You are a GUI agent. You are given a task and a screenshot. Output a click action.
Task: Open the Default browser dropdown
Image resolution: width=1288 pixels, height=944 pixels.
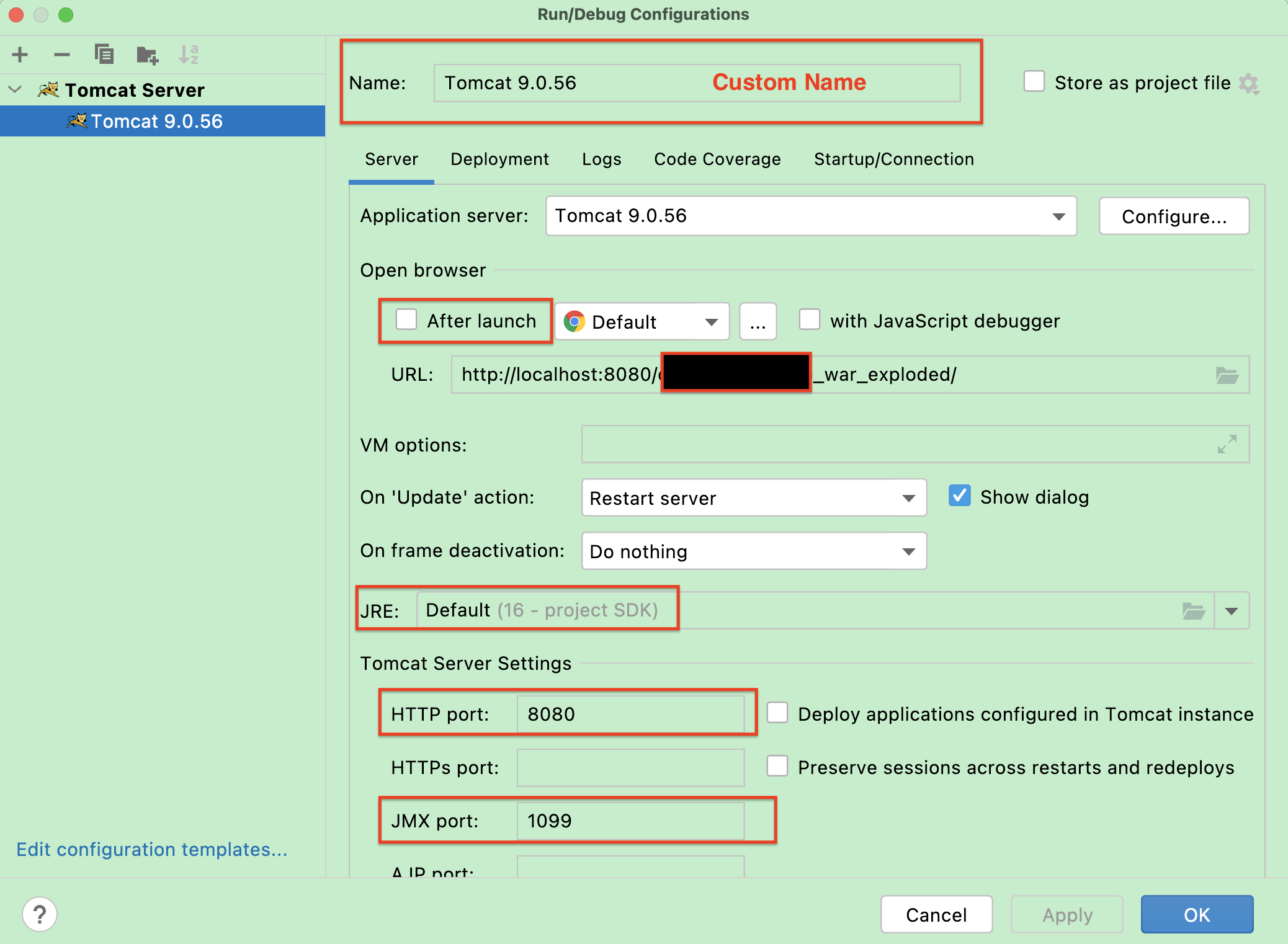pos(642,321)
